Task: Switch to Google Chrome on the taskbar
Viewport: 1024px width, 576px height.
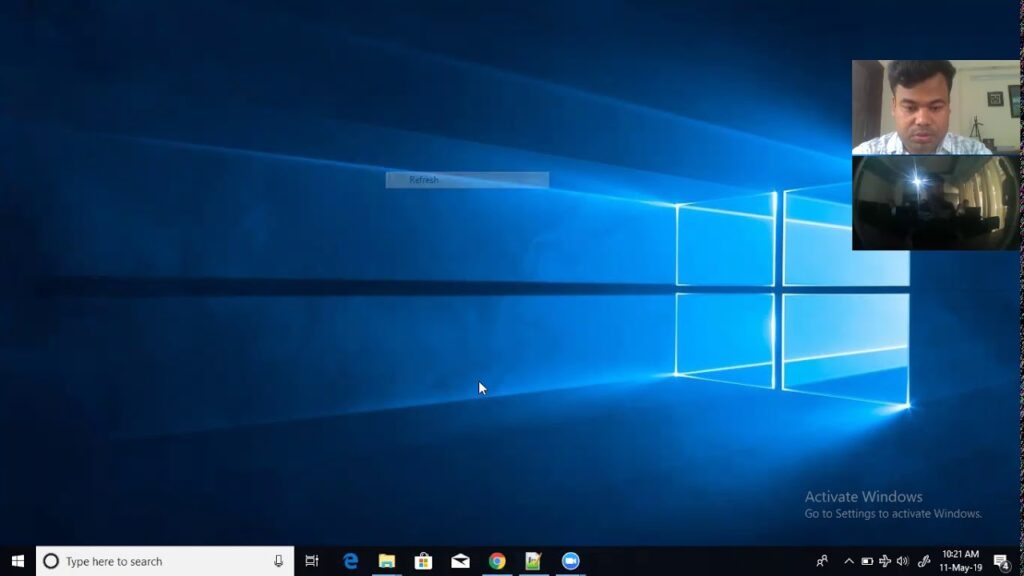Action: tap(497, 561)
